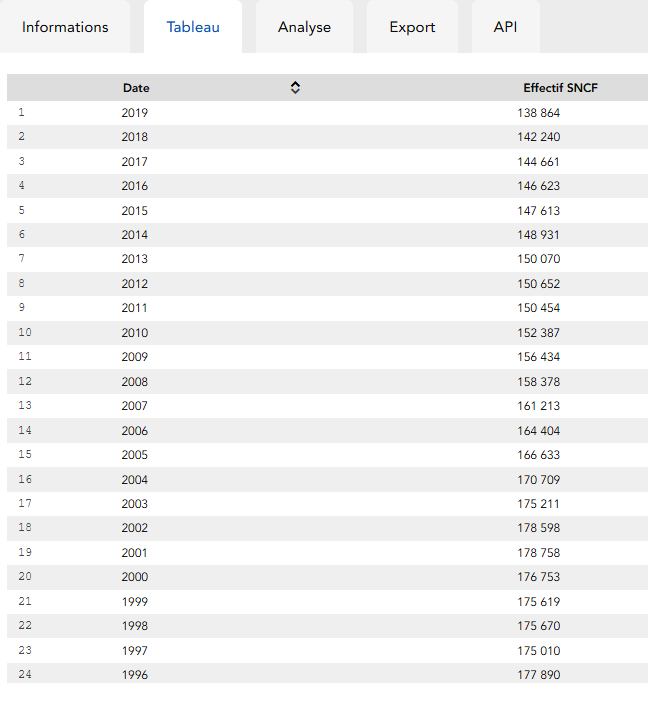This screenshot has width=648, height=701.
Task: Select the 2005 date cell
Action: click(134, 455)
